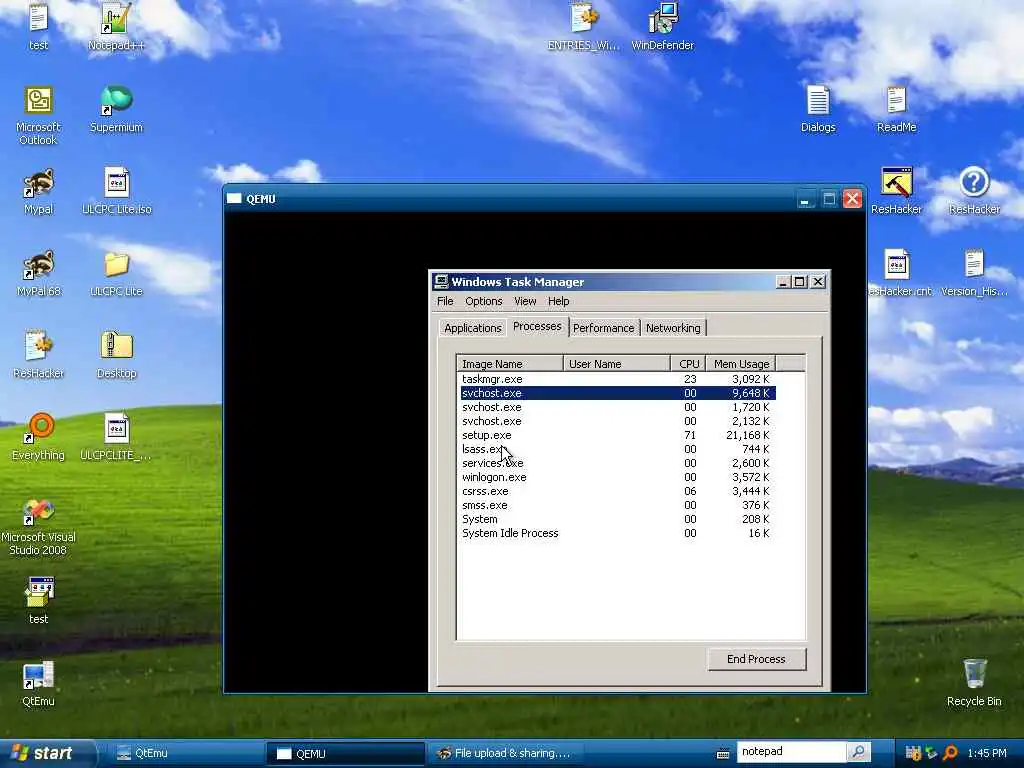Click the search magnifier button in taskbar

[x=858, y=752]
